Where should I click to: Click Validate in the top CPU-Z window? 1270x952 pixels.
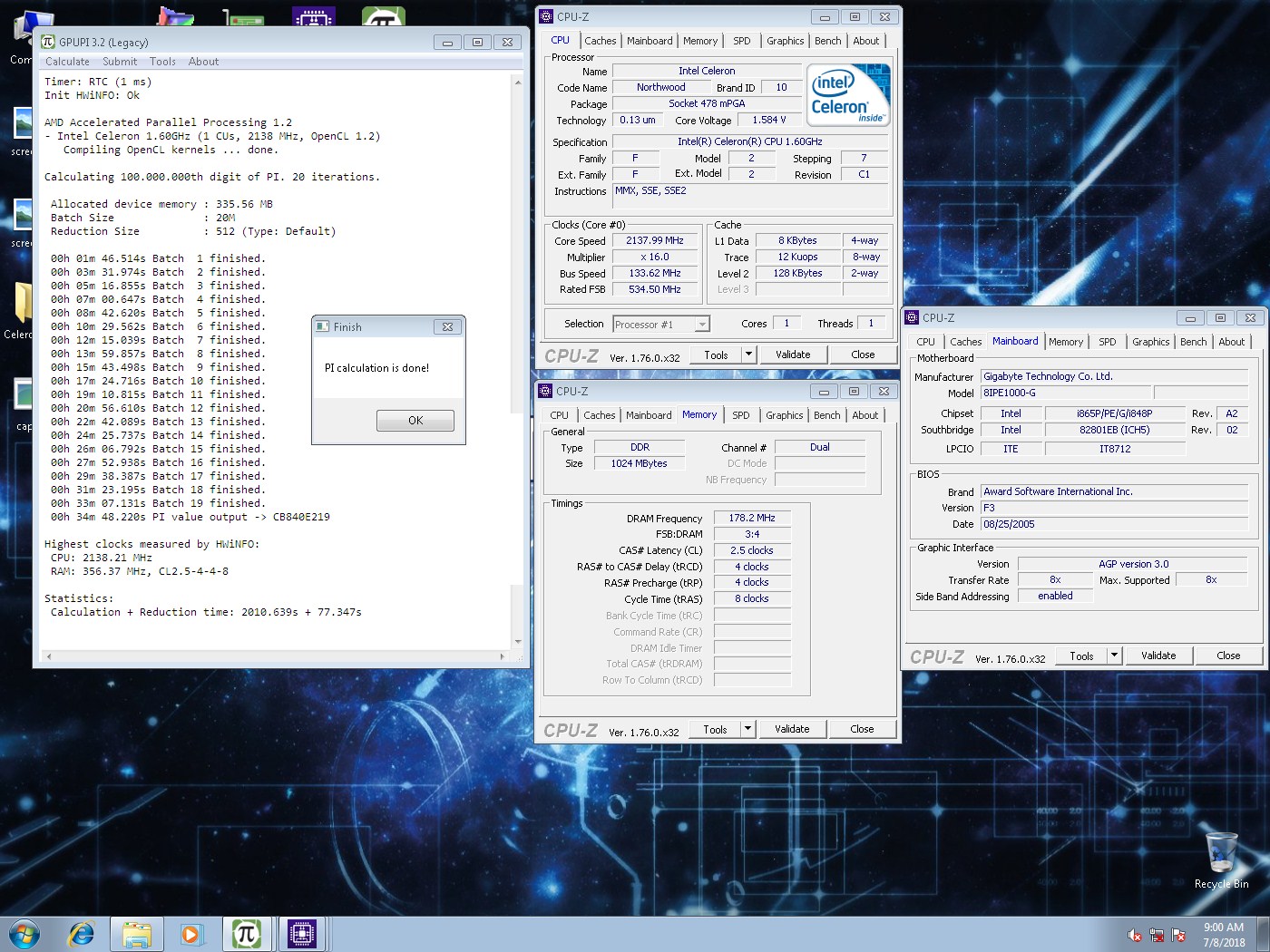[793, 355]
